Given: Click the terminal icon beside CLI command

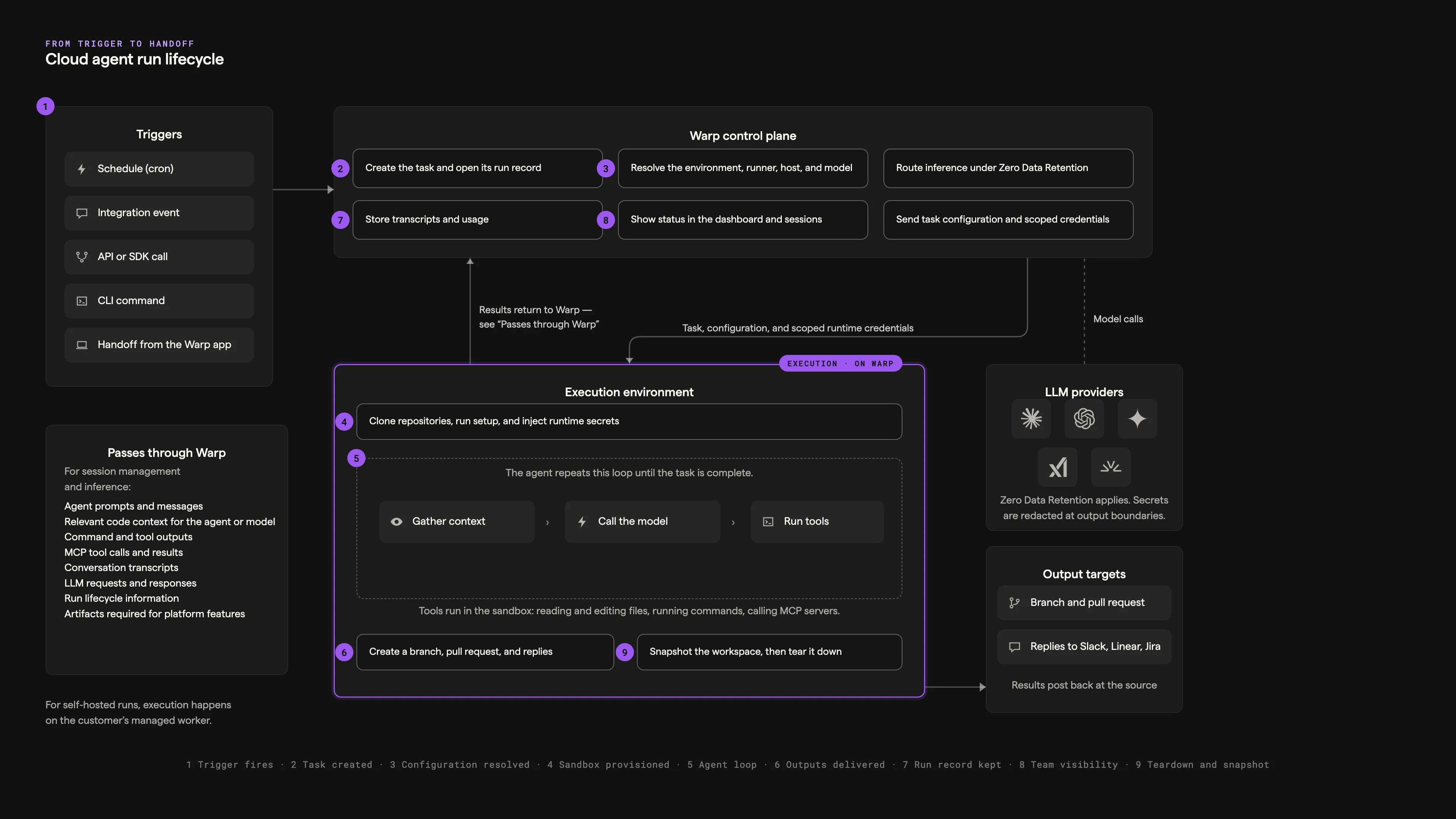Looking at the screenshot, I should [82, 301].
